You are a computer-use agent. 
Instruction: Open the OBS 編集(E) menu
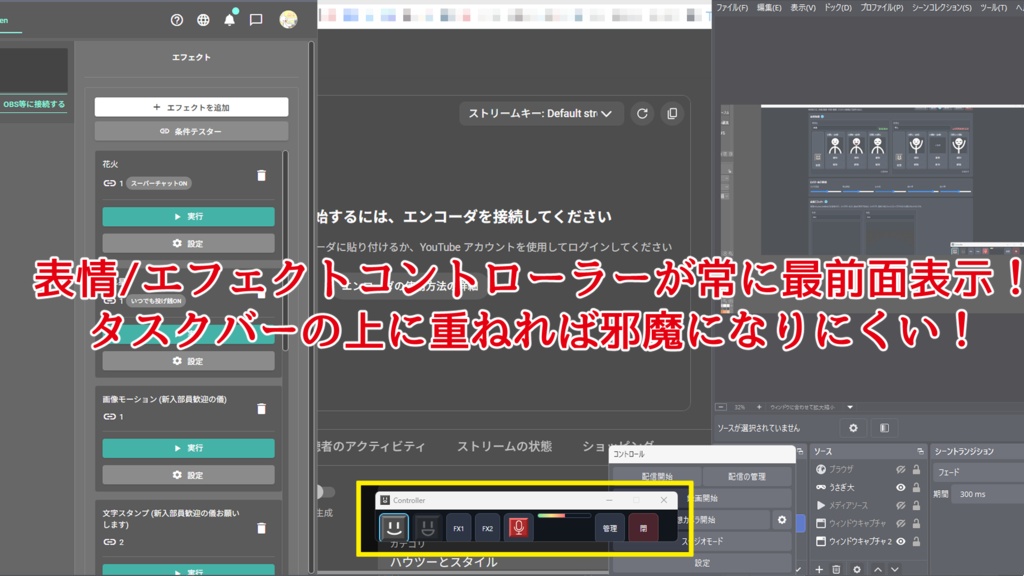pos(769,8)
